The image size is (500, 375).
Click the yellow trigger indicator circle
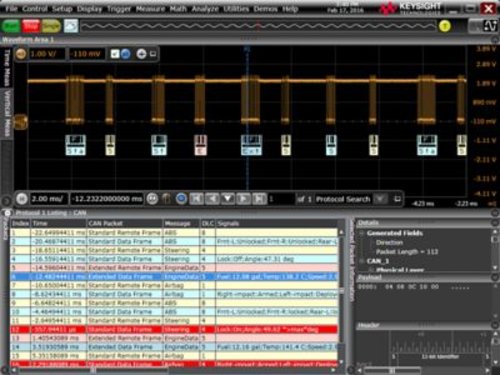click(445, 26)
